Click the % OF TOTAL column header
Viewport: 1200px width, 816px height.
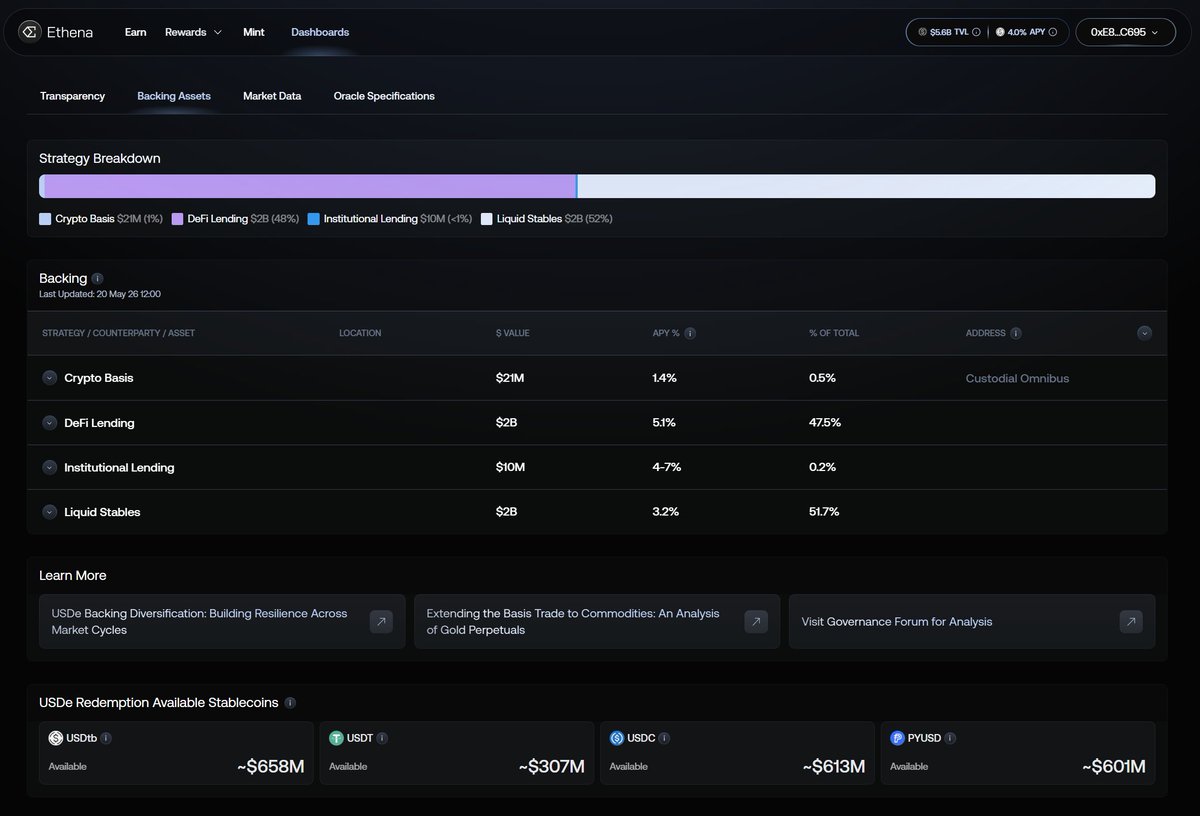pyautogui.click(x=834, y=333)
